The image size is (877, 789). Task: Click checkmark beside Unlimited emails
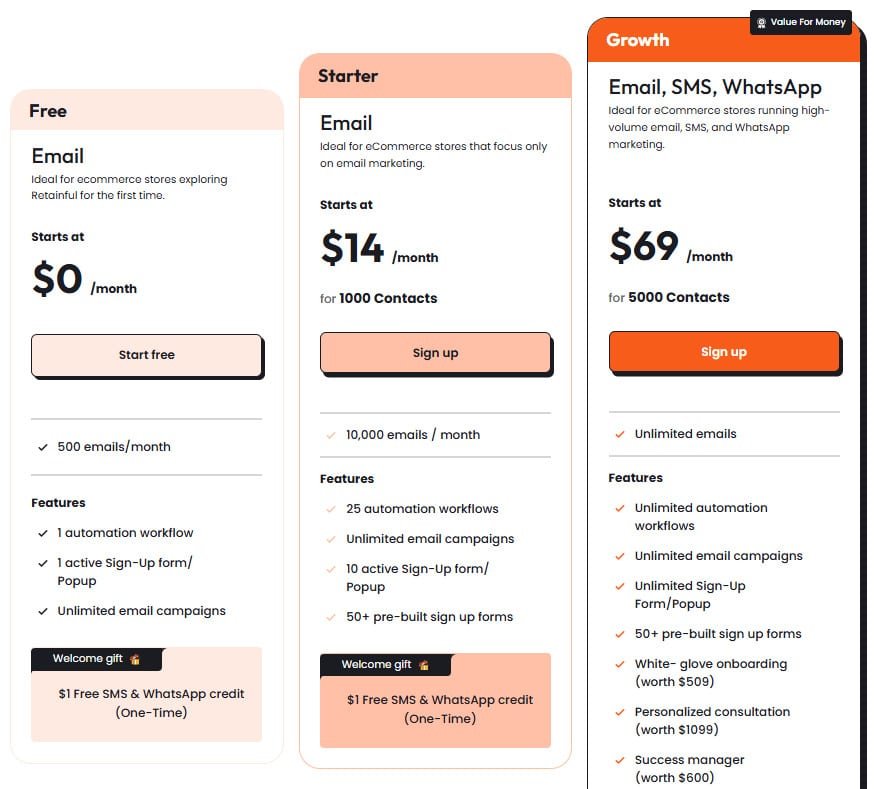click(620, 434)
